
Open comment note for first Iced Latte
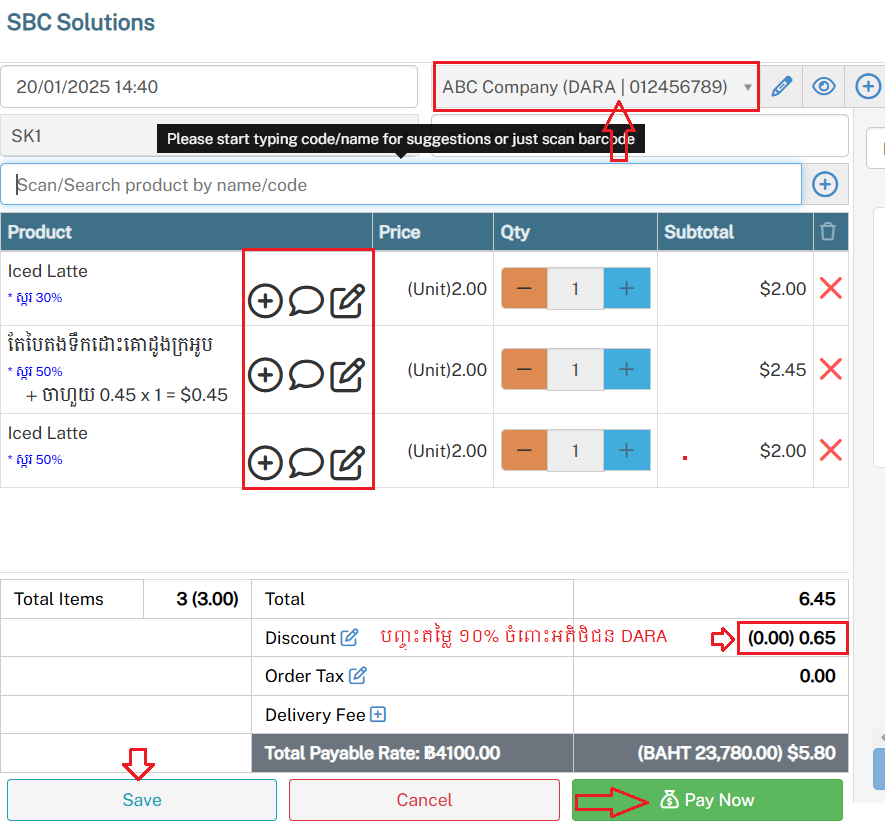pyautogui.click(x=306, y=300)
